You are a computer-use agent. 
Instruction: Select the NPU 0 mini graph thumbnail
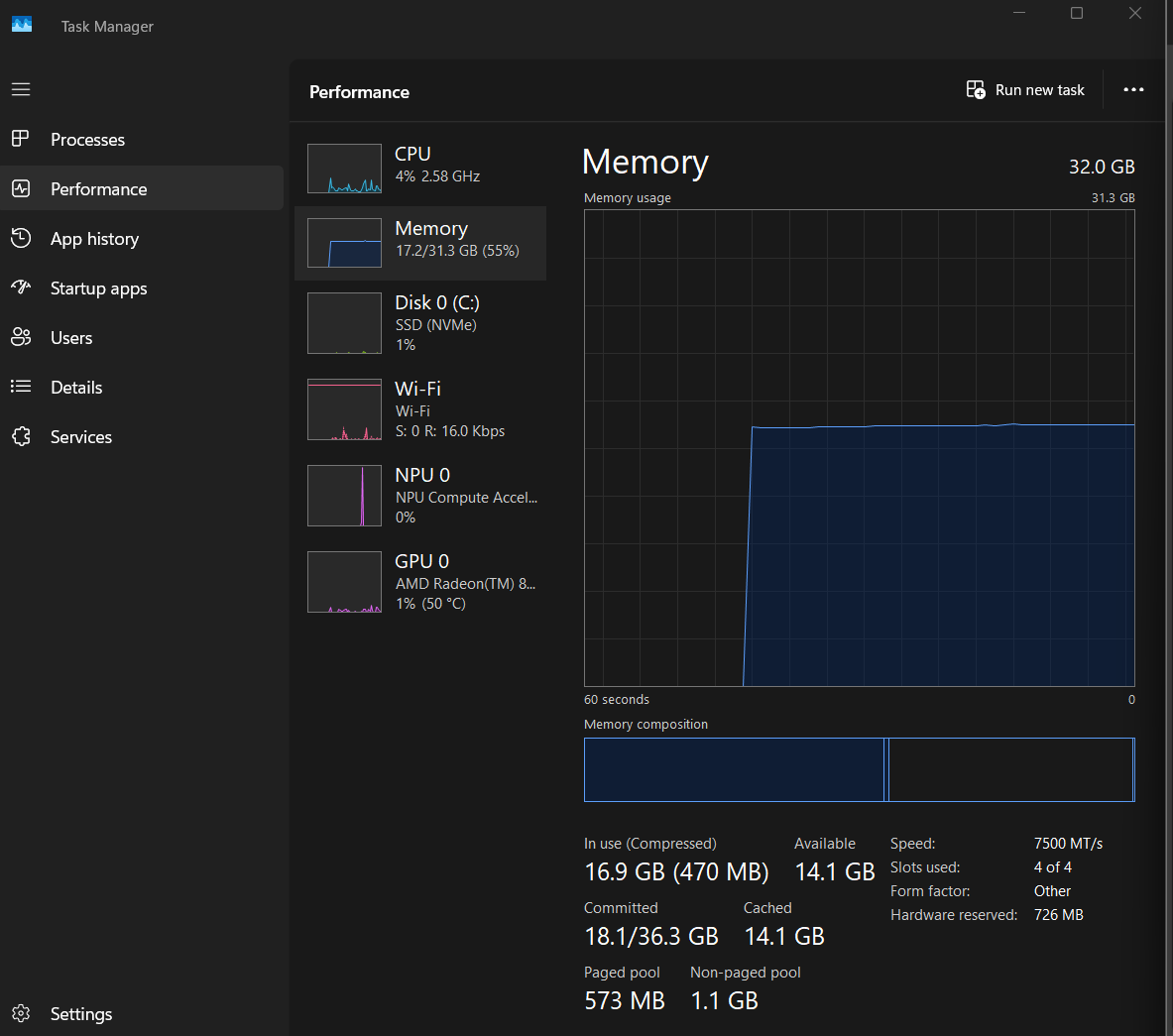point(344,495)
